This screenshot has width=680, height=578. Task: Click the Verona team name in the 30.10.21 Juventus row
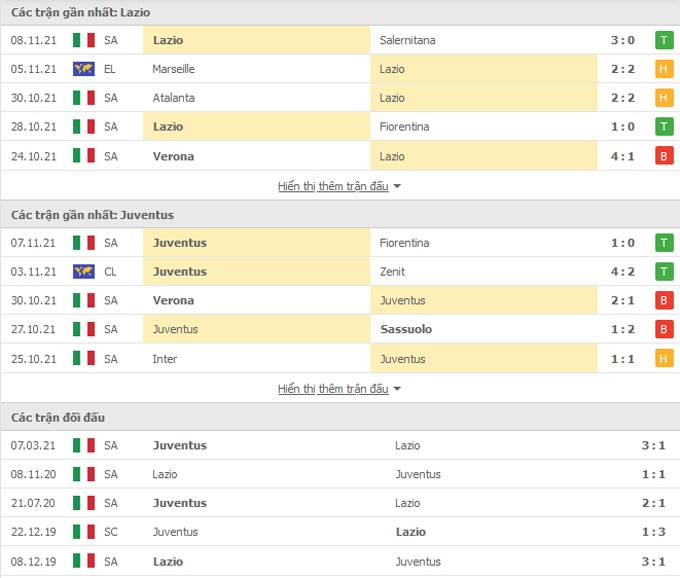click(173, 300)
